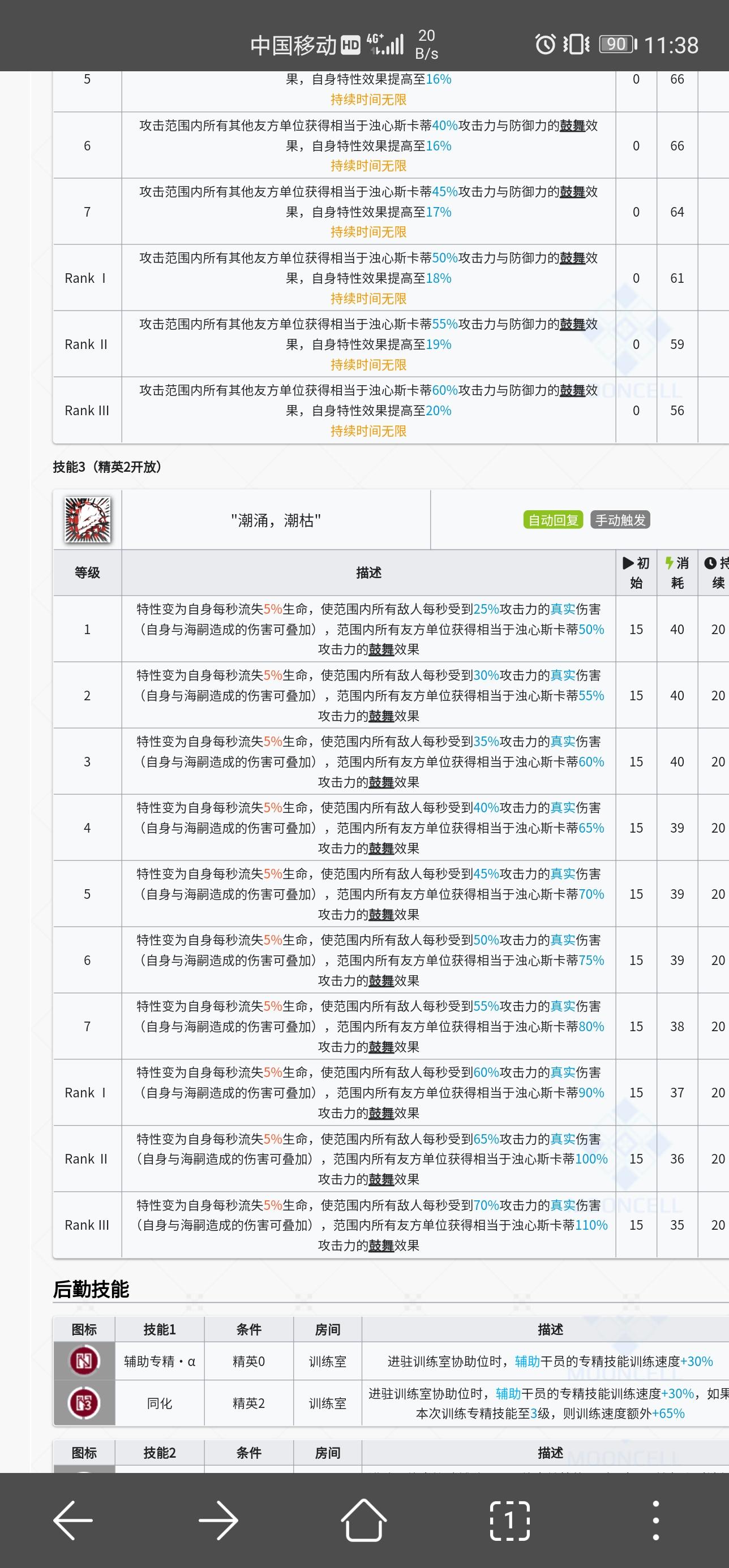Tap the 后勤技能 section heading

[91, 1289]
